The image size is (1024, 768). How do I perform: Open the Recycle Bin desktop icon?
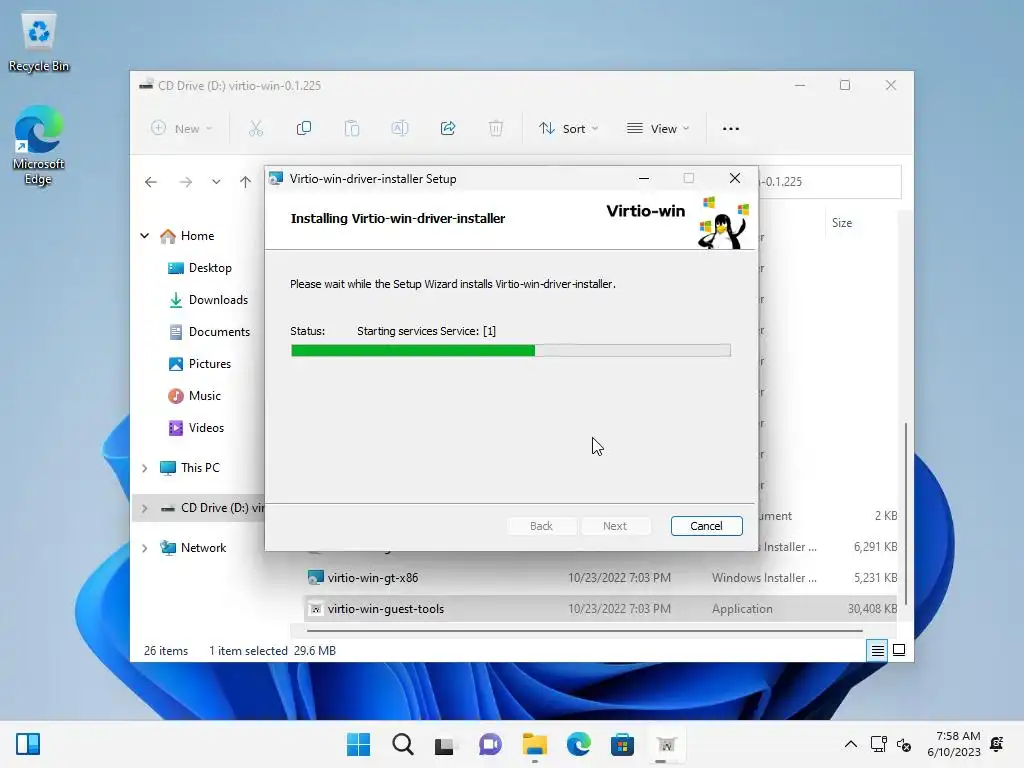pos(39,43)
